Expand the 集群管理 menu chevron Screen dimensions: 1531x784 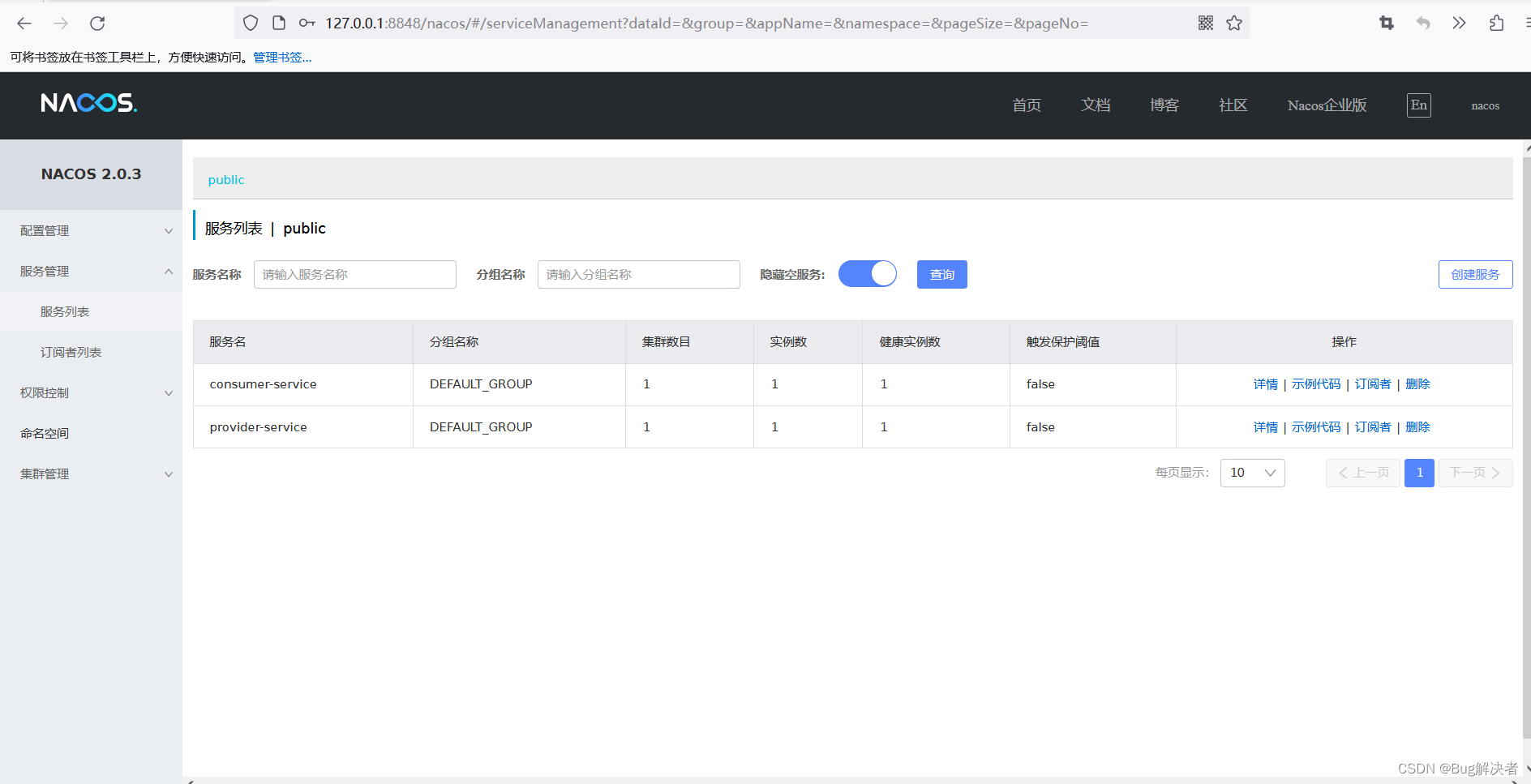point(169,474)
